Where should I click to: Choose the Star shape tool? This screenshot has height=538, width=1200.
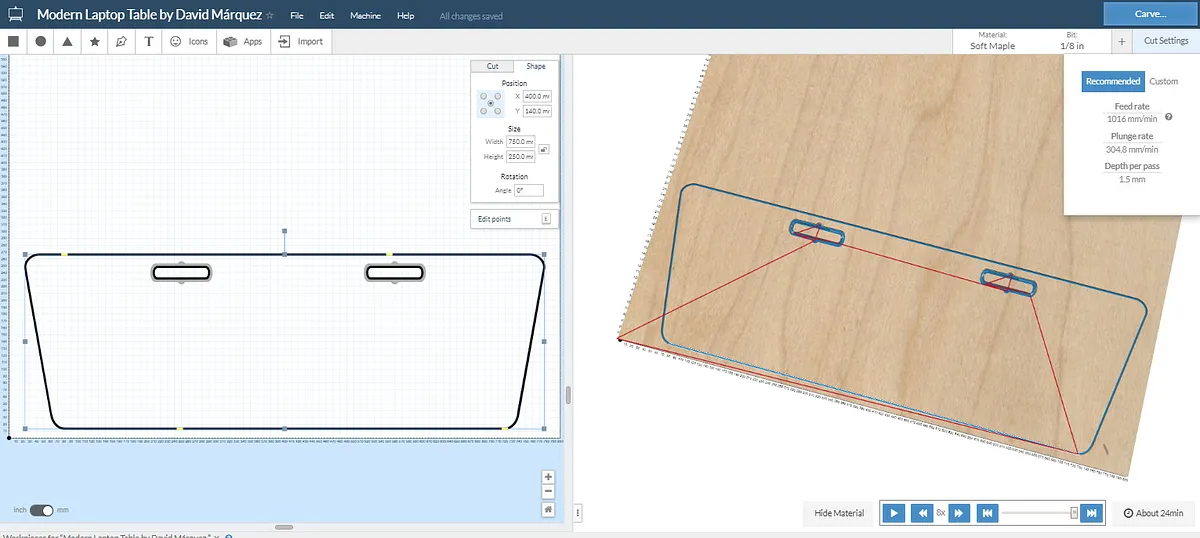(94, 42)
